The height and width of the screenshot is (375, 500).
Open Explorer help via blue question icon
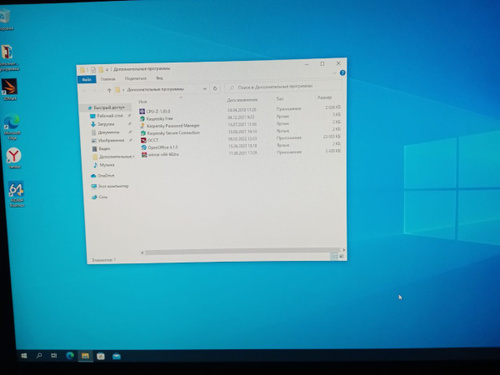tap(342, 73)
